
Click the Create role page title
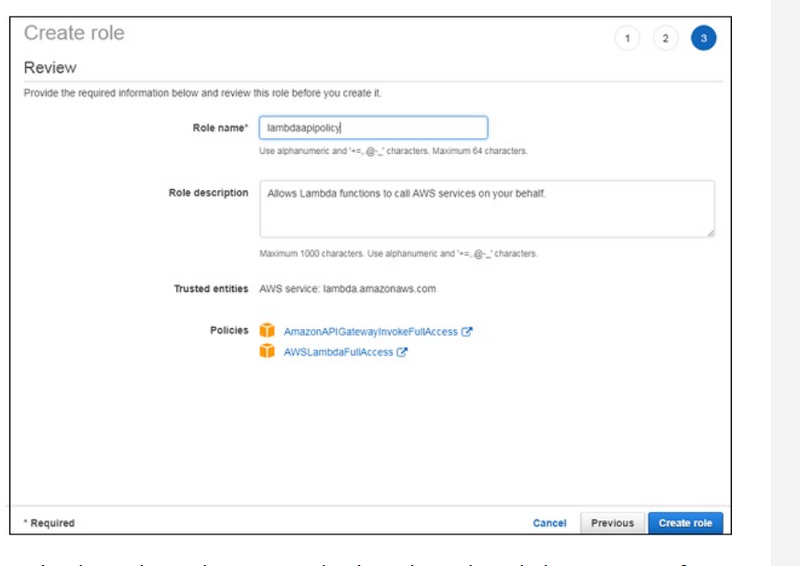(x=74, y=33)
